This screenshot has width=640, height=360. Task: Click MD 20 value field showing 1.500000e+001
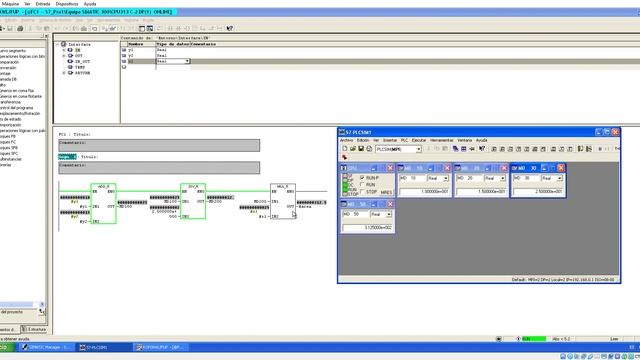482,191
